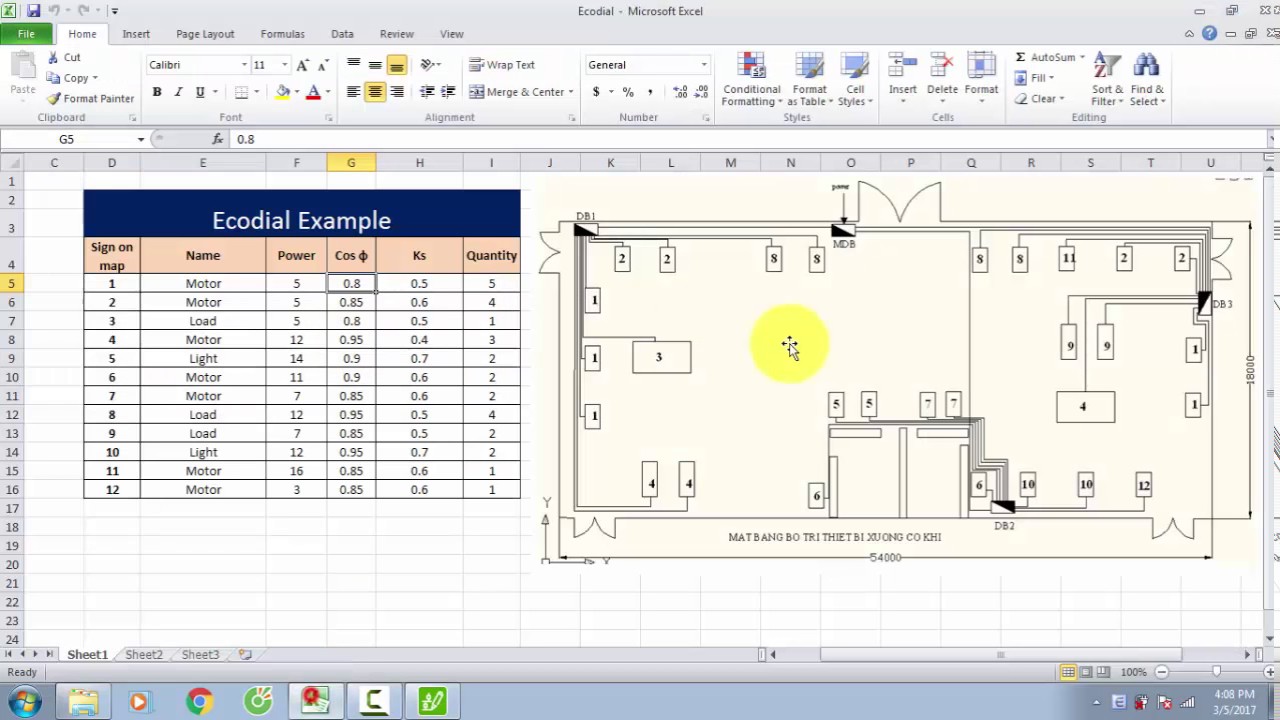
Task: Apply Wrap Text to selection
Action: [x=503, y=64]
